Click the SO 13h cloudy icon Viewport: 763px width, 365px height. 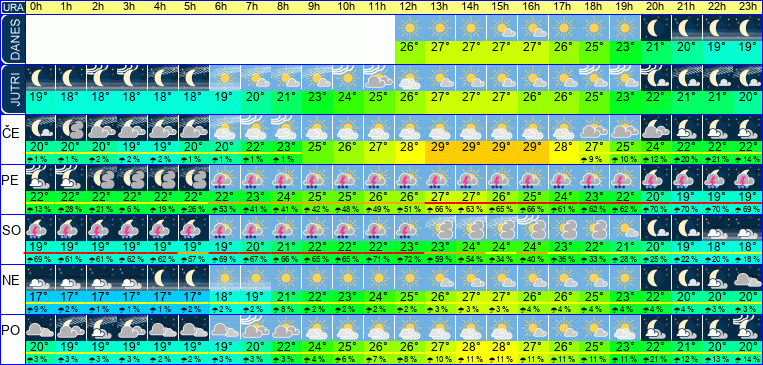pos(440,228)
